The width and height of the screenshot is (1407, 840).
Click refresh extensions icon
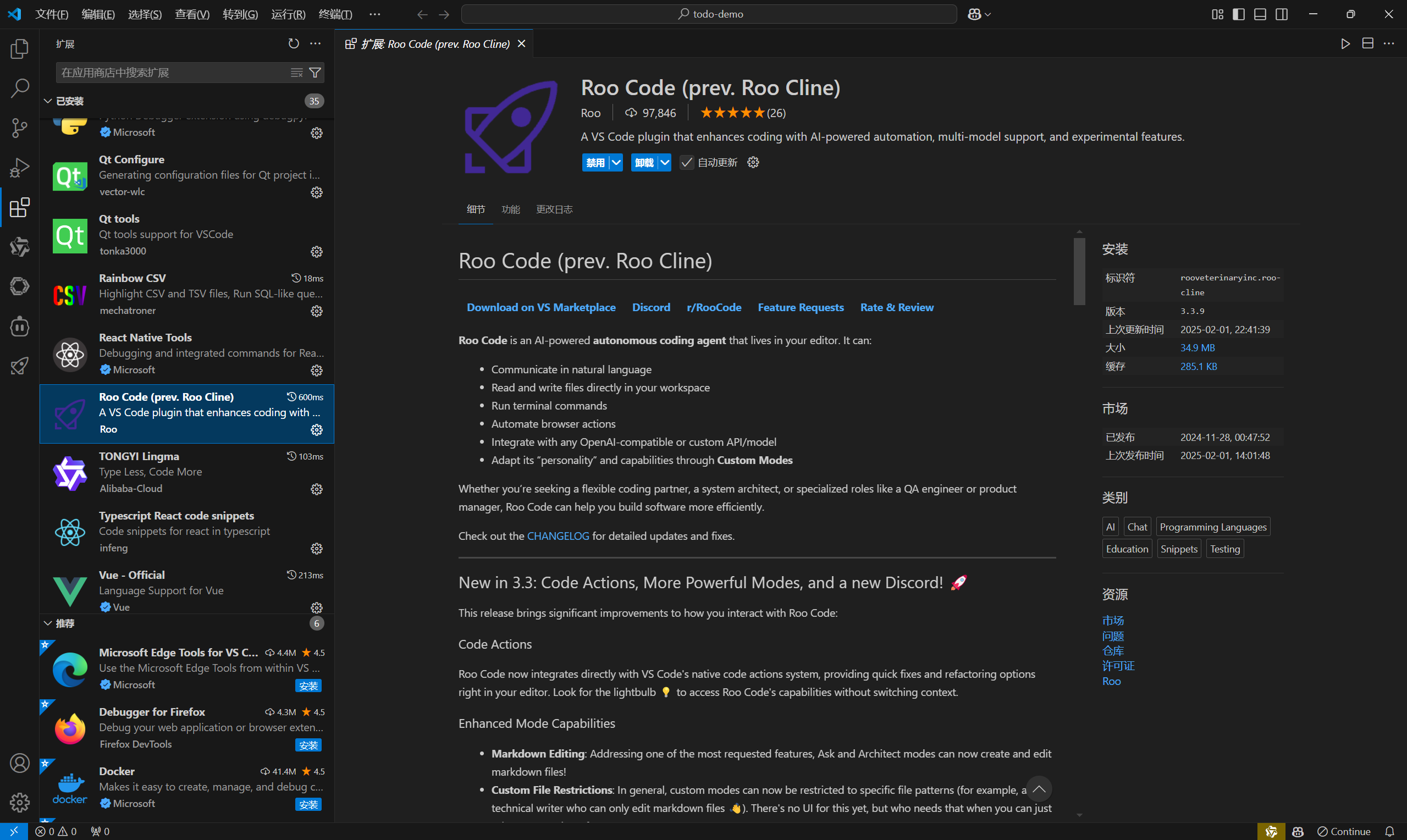click(x=293, y=43)
